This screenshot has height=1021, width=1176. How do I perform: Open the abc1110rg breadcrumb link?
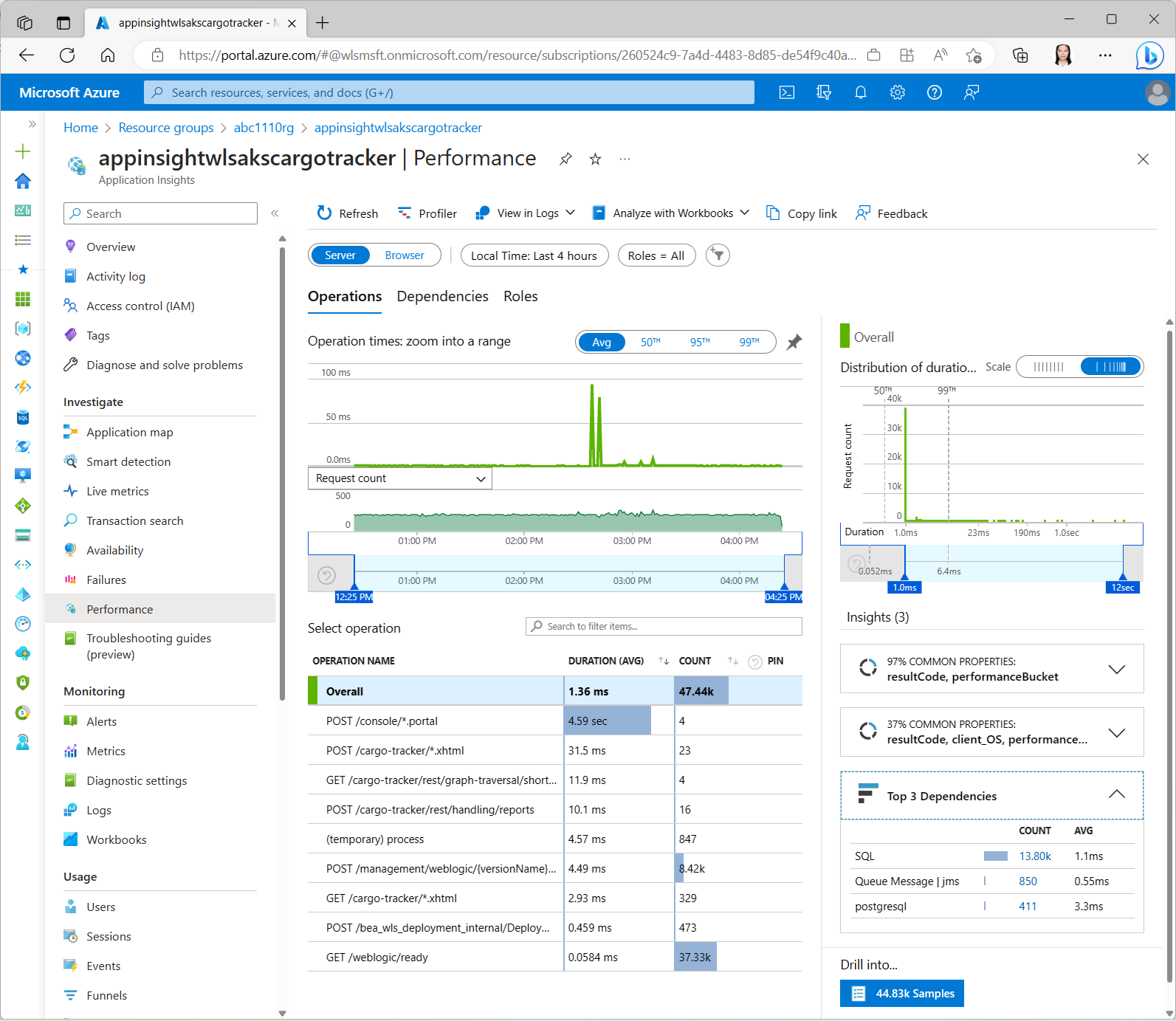click(264, 128)
